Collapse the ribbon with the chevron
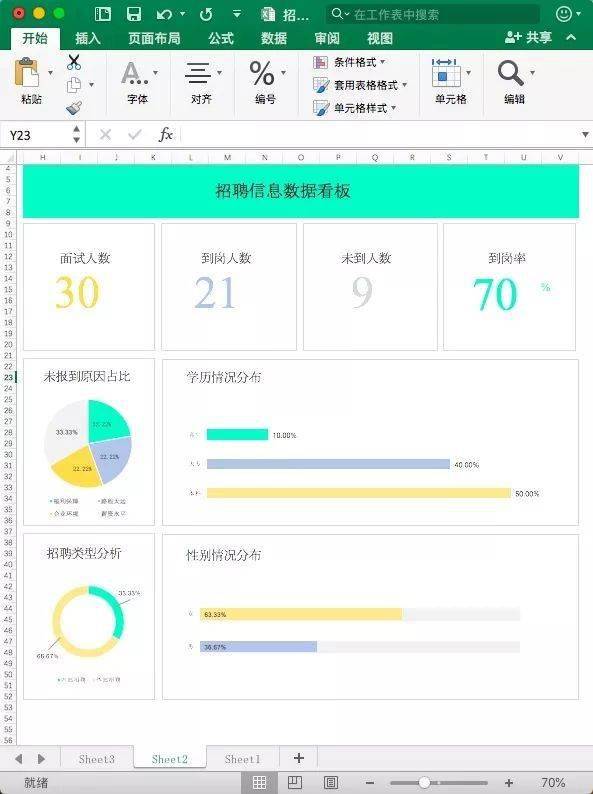 point(571,37)
